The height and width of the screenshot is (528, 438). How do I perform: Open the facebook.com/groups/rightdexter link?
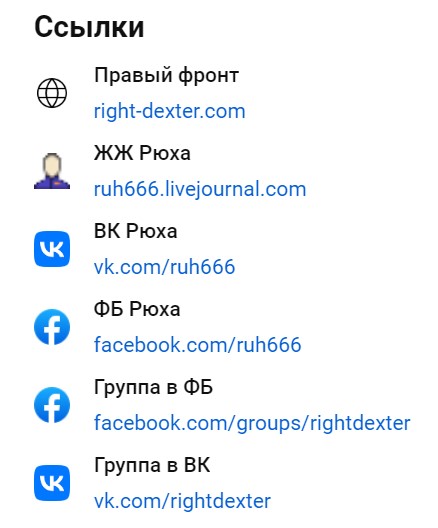[x=252, y=424]
